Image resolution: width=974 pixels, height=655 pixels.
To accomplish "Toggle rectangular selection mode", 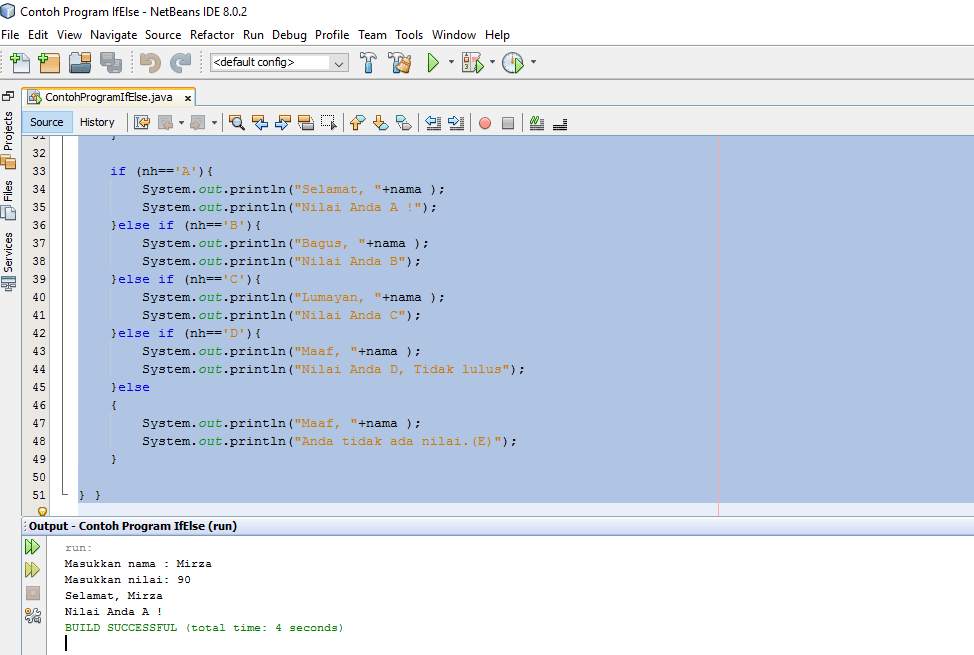I will (x=329, y=122).
